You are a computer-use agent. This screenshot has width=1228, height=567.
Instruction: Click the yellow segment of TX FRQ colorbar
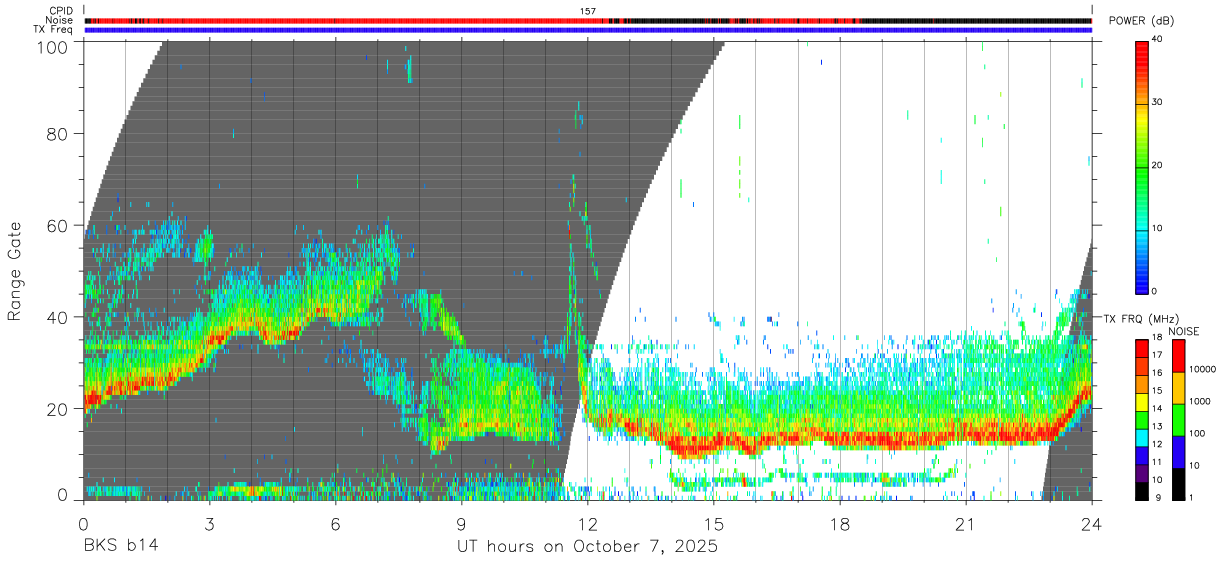pyautogui.click(x=1141, y=403)
